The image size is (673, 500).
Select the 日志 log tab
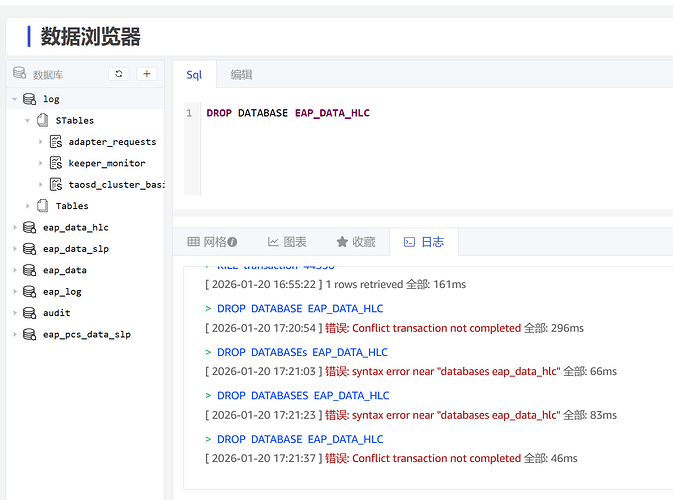423,242
